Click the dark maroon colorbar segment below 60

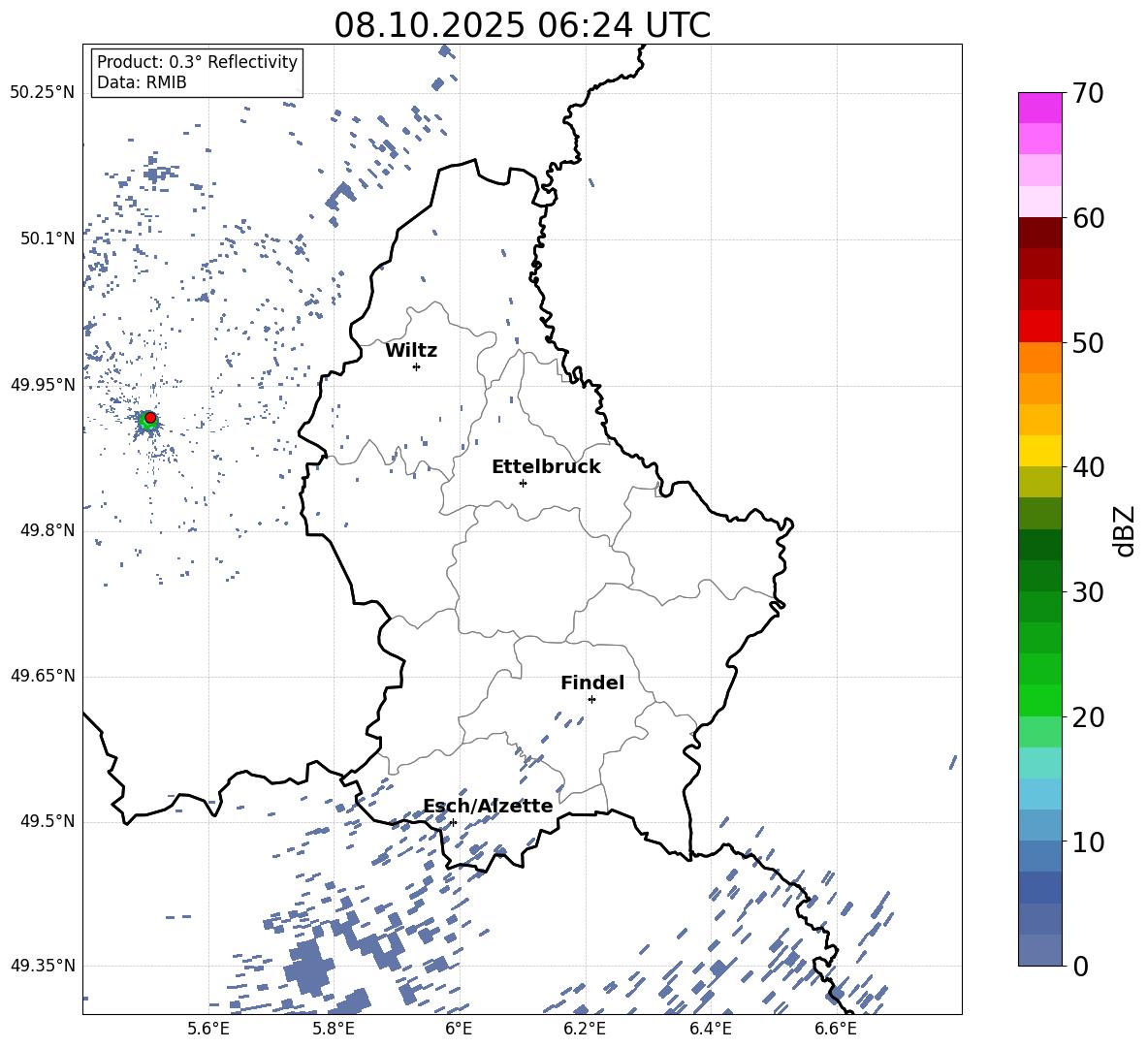[1040, 233]
